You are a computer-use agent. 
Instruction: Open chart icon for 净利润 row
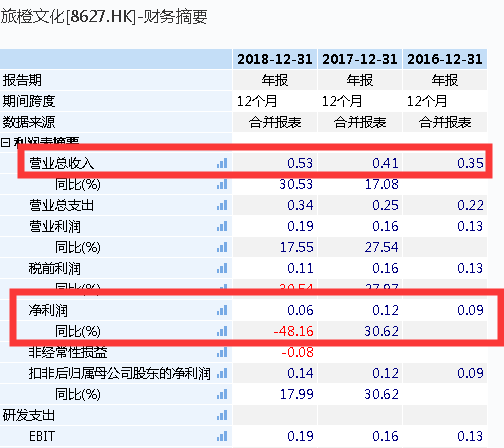[222, 310]
